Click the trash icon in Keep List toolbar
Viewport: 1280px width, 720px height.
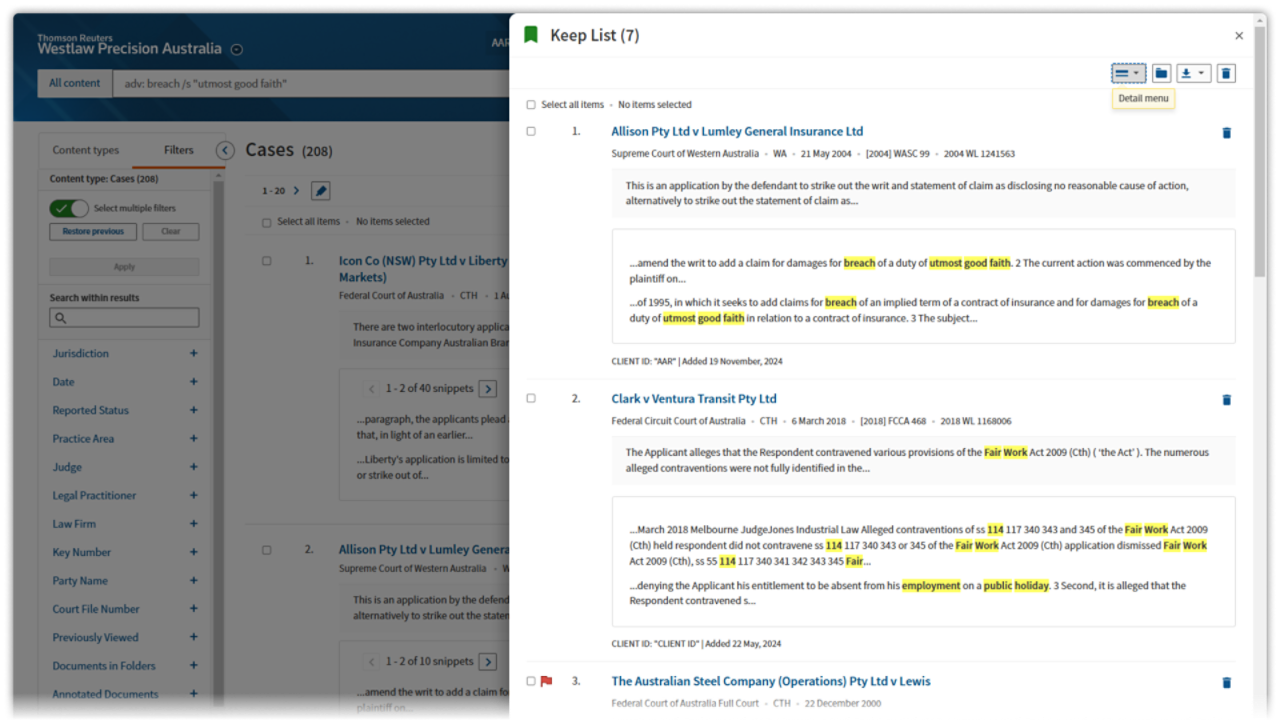pos(1226,73)
